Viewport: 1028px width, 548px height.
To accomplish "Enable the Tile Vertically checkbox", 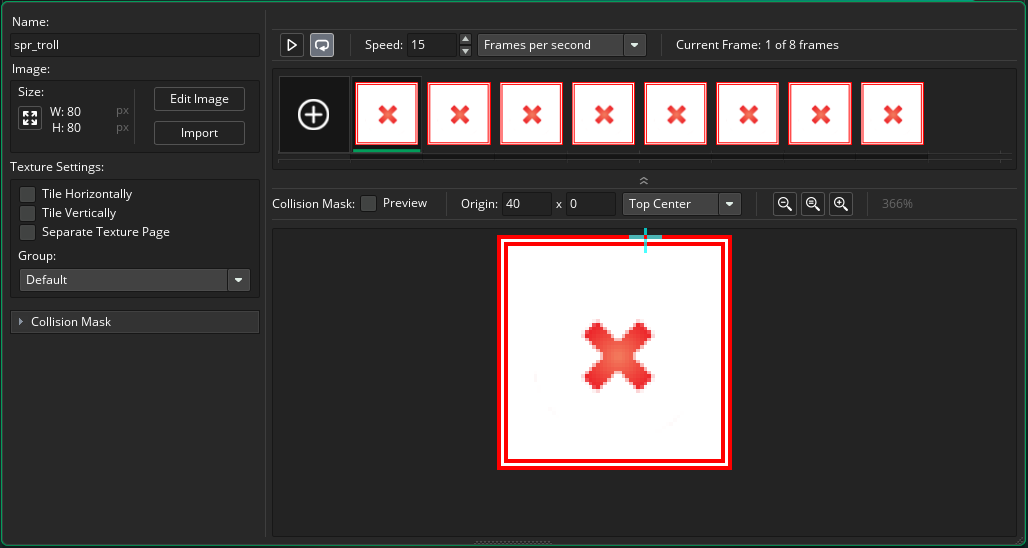I will 28,213.
